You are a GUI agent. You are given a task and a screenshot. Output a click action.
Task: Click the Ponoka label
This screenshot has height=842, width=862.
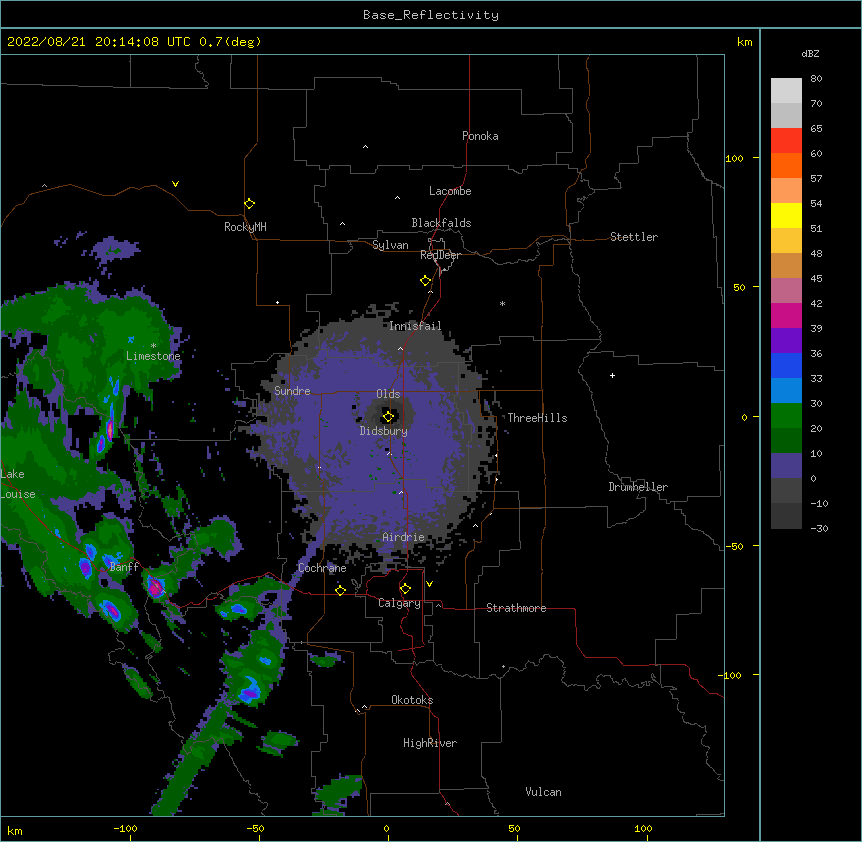pos(480,136)
